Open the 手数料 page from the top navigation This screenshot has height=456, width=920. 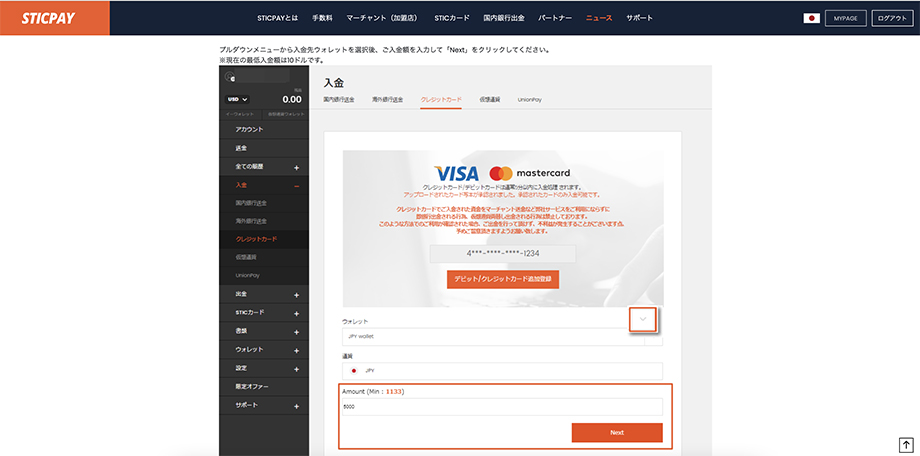tap(322, 18)
